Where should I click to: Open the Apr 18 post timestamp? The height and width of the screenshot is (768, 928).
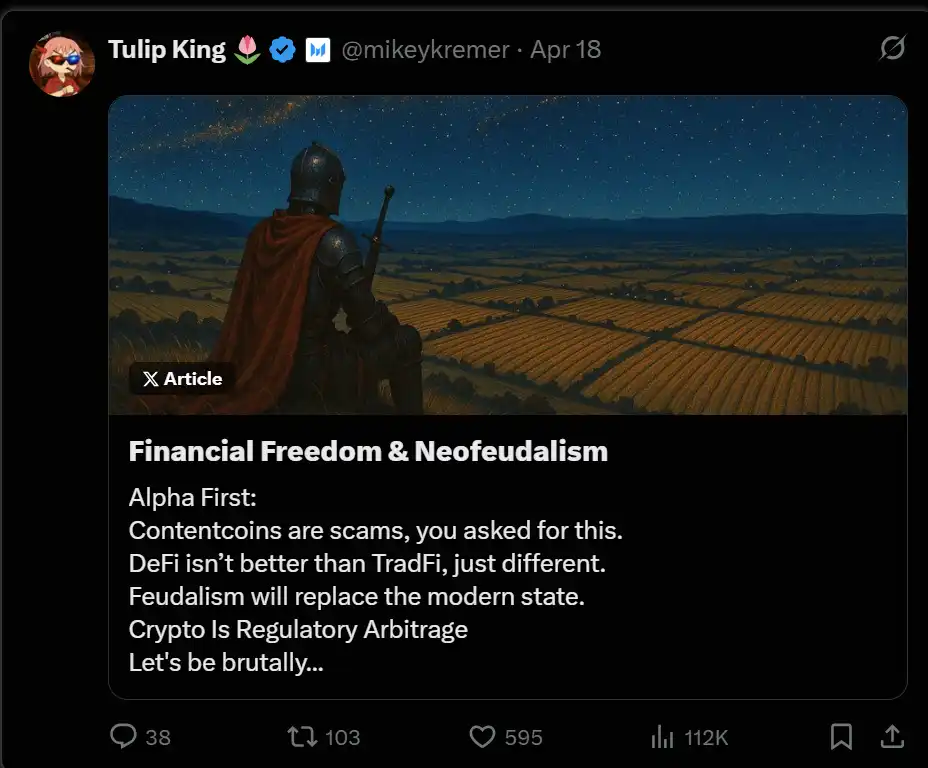coord(566,49)
